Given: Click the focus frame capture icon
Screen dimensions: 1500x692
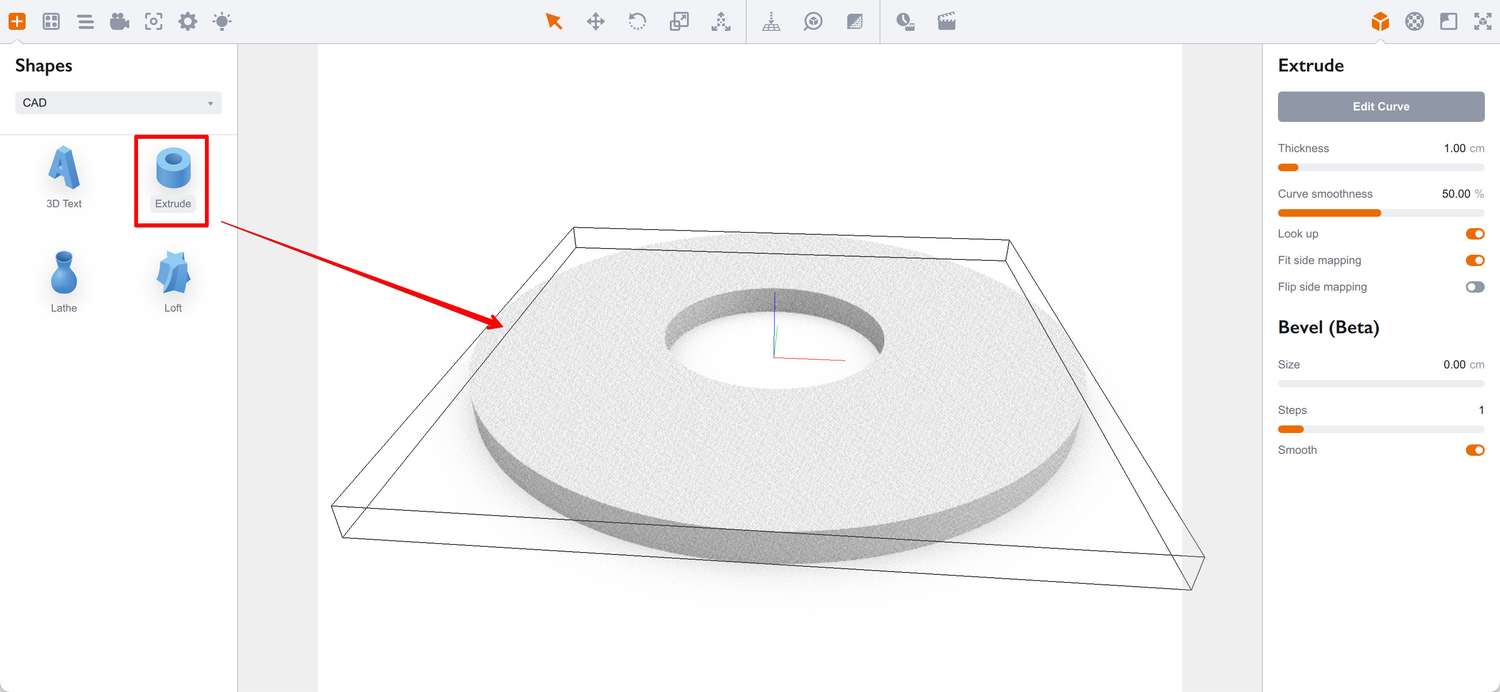Looking at the screenshot, I should [x=153, y=21].
